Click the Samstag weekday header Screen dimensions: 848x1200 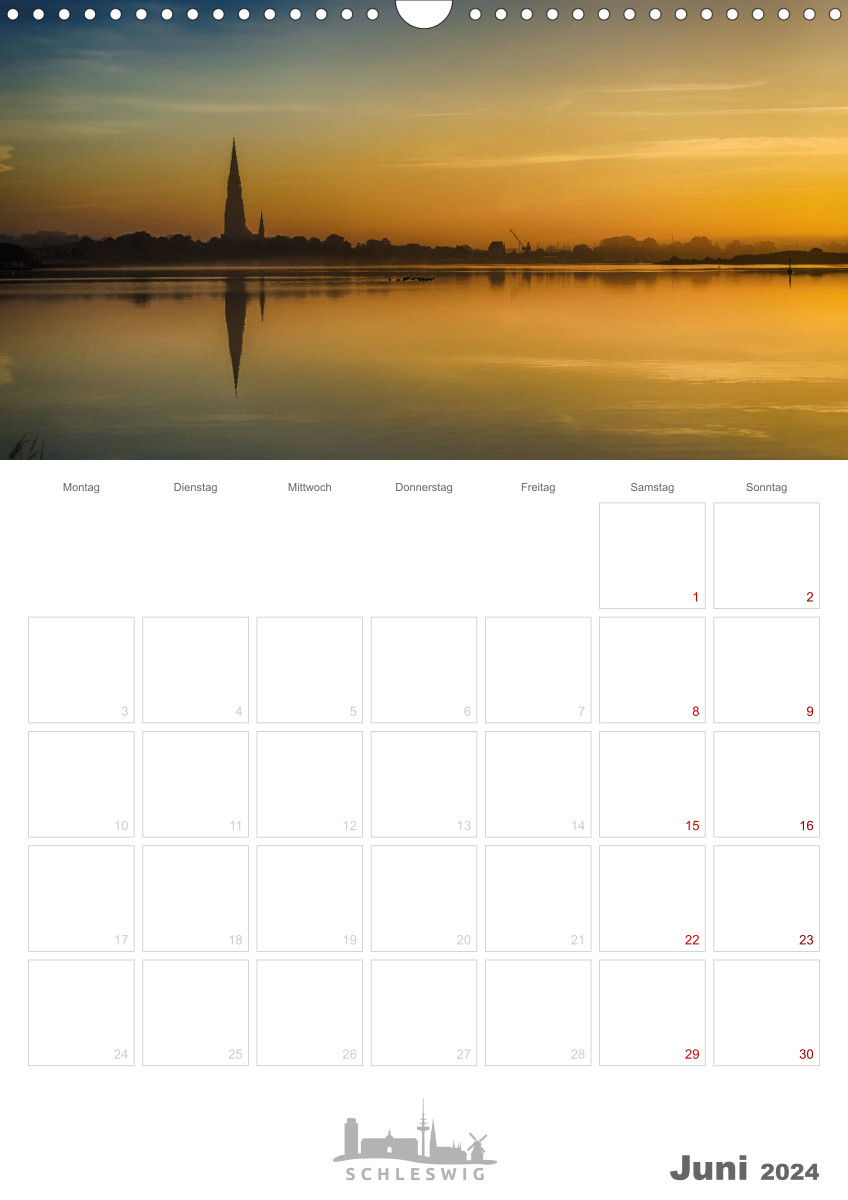652,487
